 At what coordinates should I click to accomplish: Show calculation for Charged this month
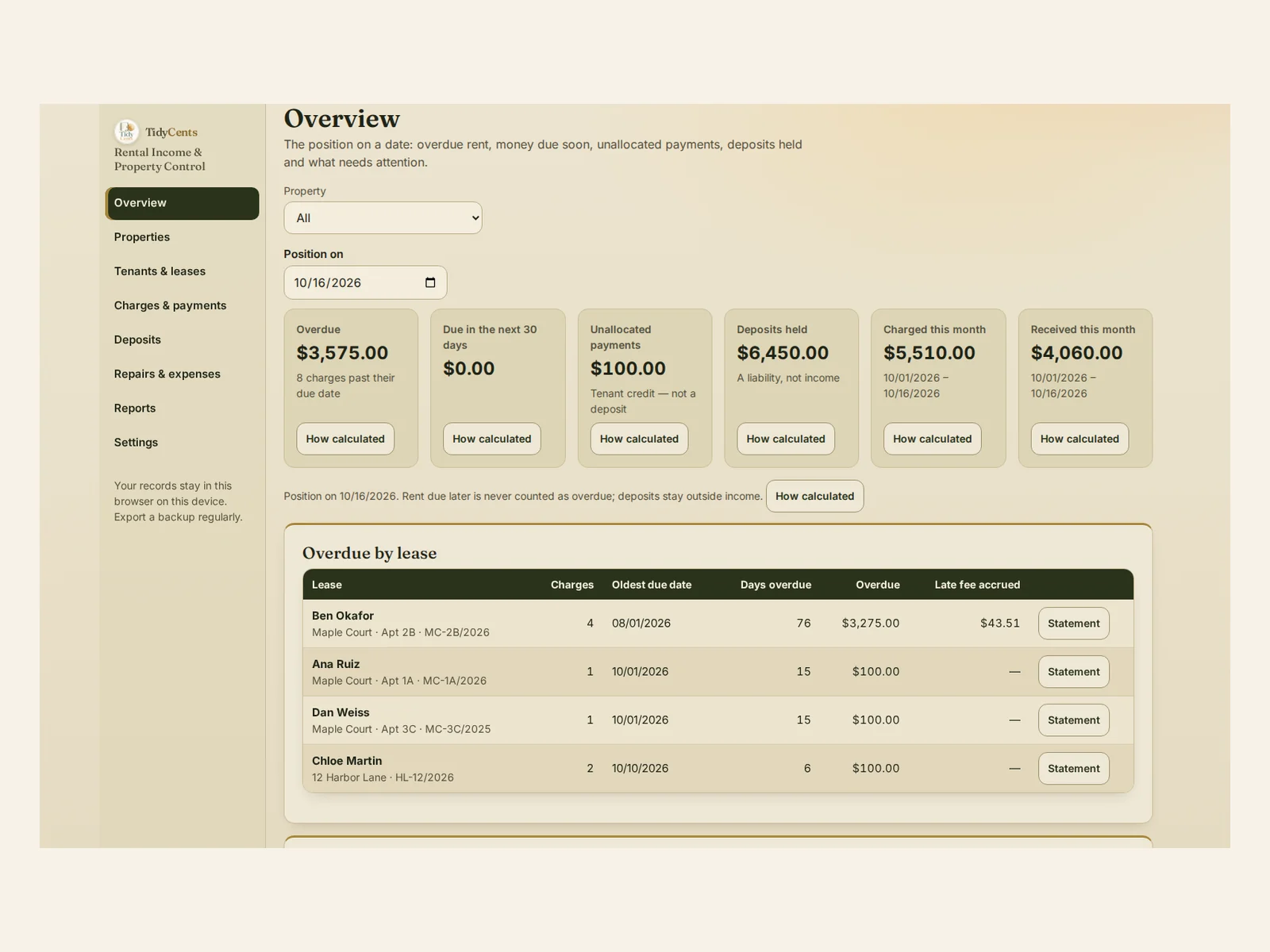[933, 439]
